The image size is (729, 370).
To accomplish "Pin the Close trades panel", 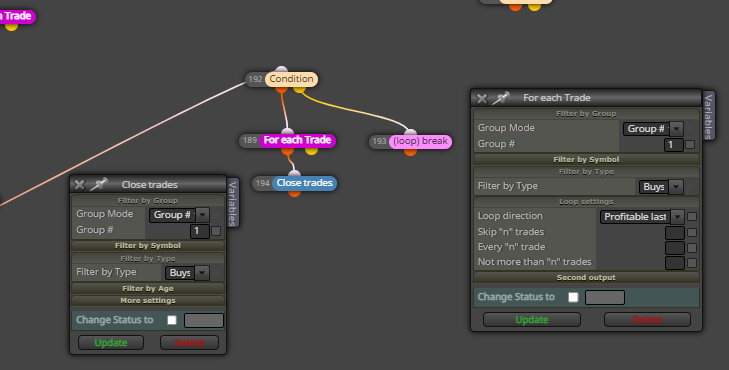I will pos(99,184).
